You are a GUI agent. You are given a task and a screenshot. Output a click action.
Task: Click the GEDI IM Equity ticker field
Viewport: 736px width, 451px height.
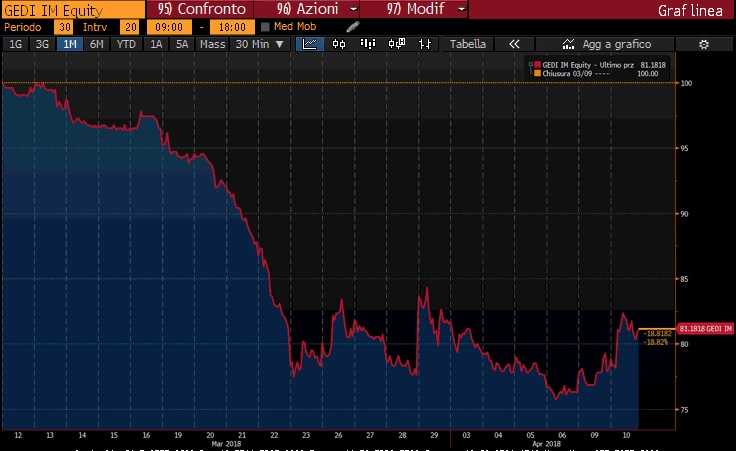click(73, 10)
